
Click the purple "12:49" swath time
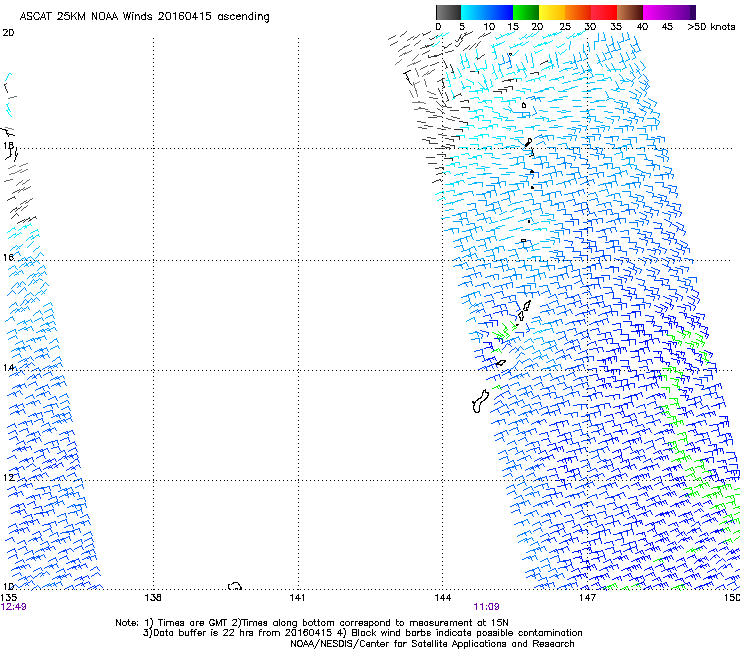14,607
